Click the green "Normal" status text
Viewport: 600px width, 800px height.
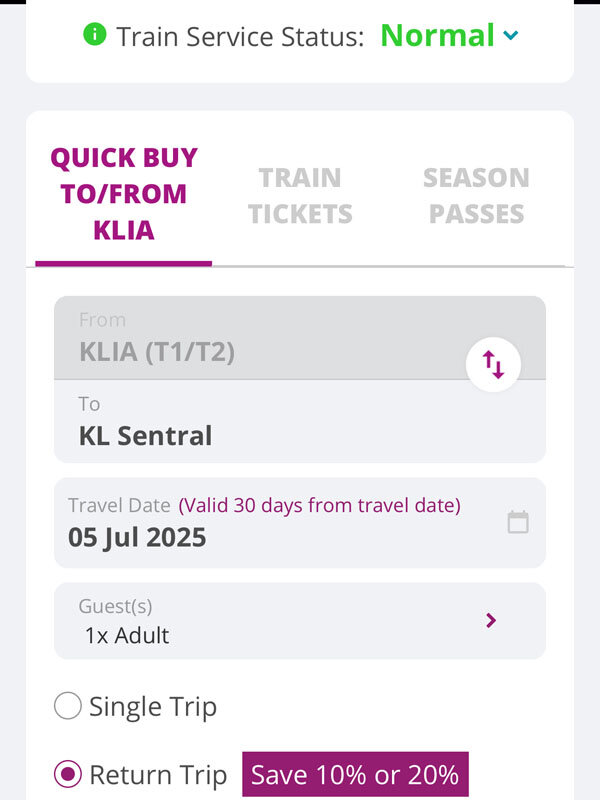point(437,36)
